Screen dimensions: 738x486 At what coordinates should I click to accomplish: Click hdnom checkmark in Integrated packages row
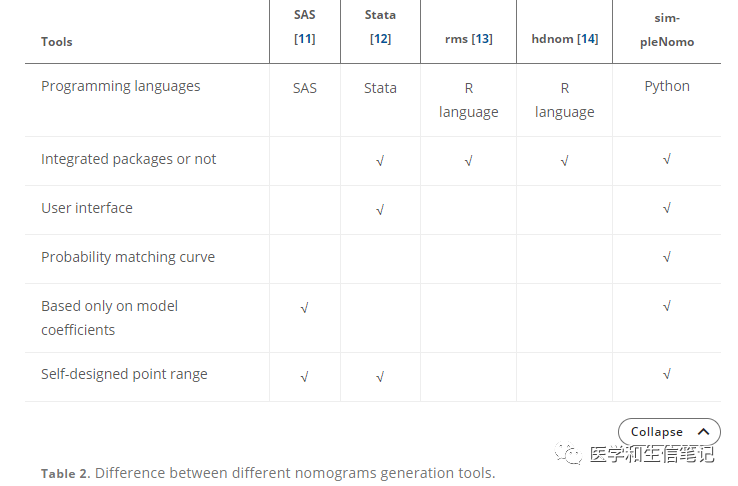pos(564,160)
